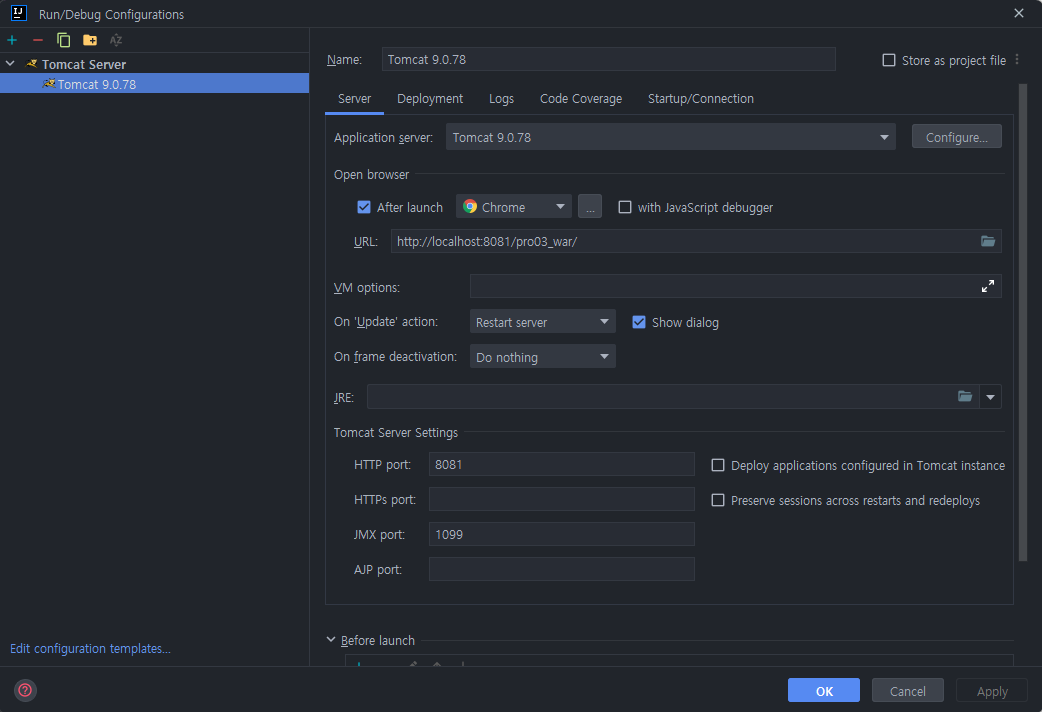Collapse the Tomcat Server tree group
Screen dimensions: 1042x712
click(x=10, y=64)
